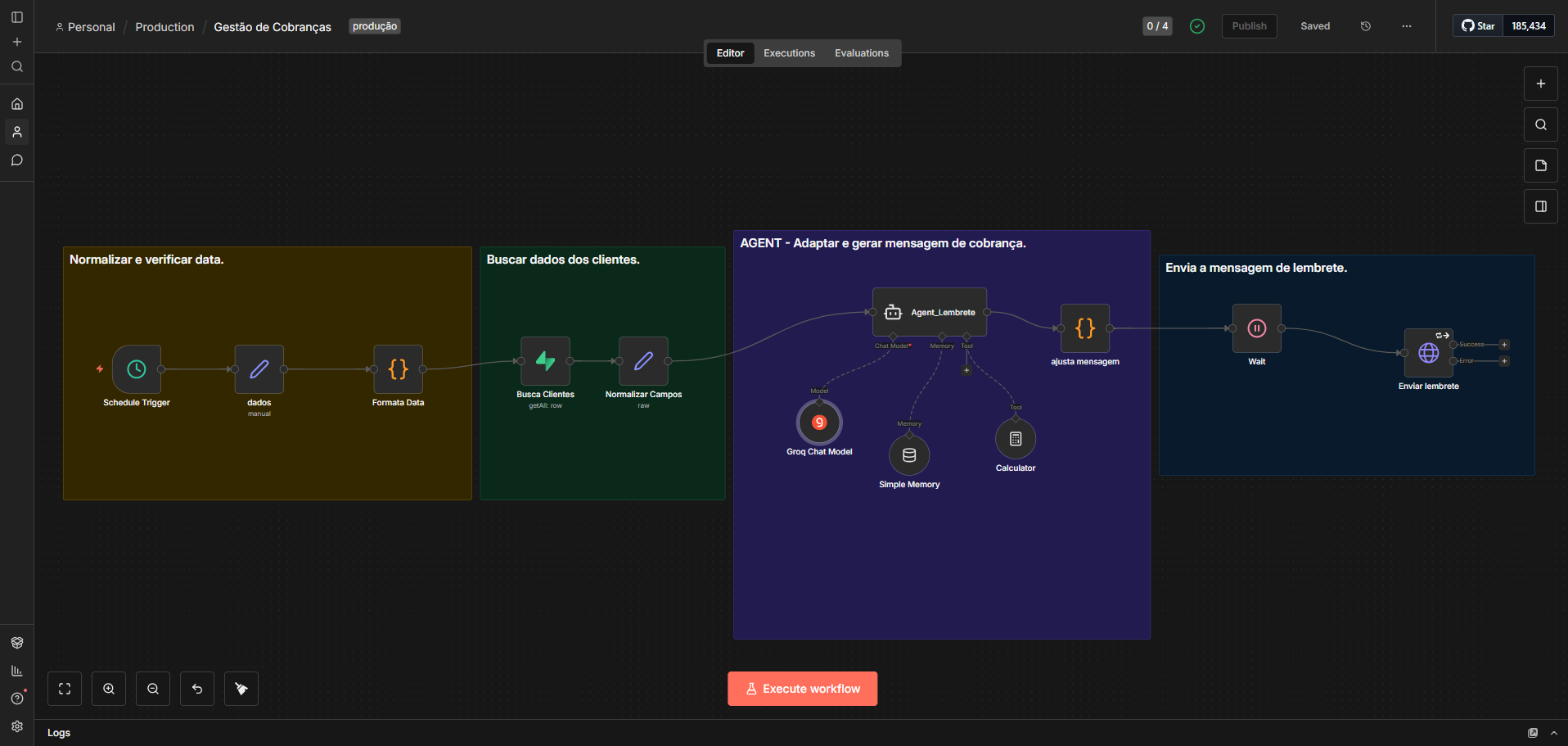Select the Simple Memory node

909,455
